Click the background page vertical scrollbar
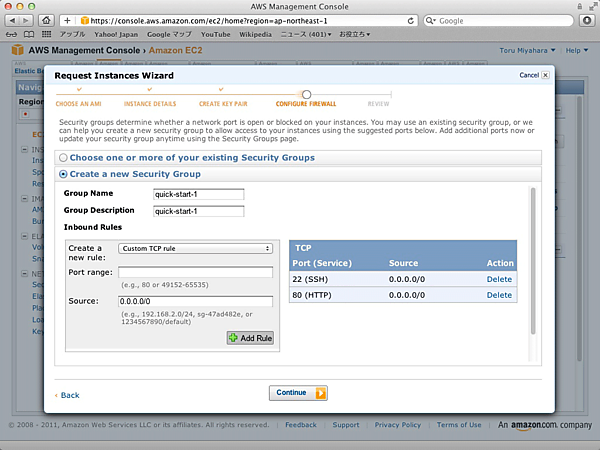Viewport: 600px width, 450px height. pos(579,230)
